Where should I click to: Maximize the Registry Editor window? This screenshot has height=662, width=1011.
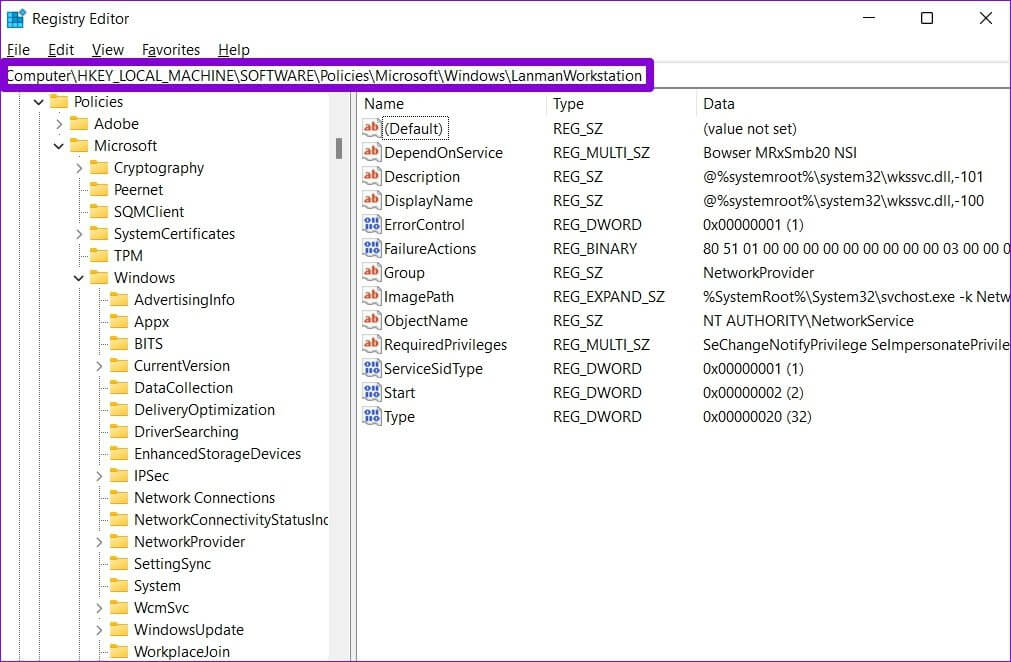click(x=927, y=18)
